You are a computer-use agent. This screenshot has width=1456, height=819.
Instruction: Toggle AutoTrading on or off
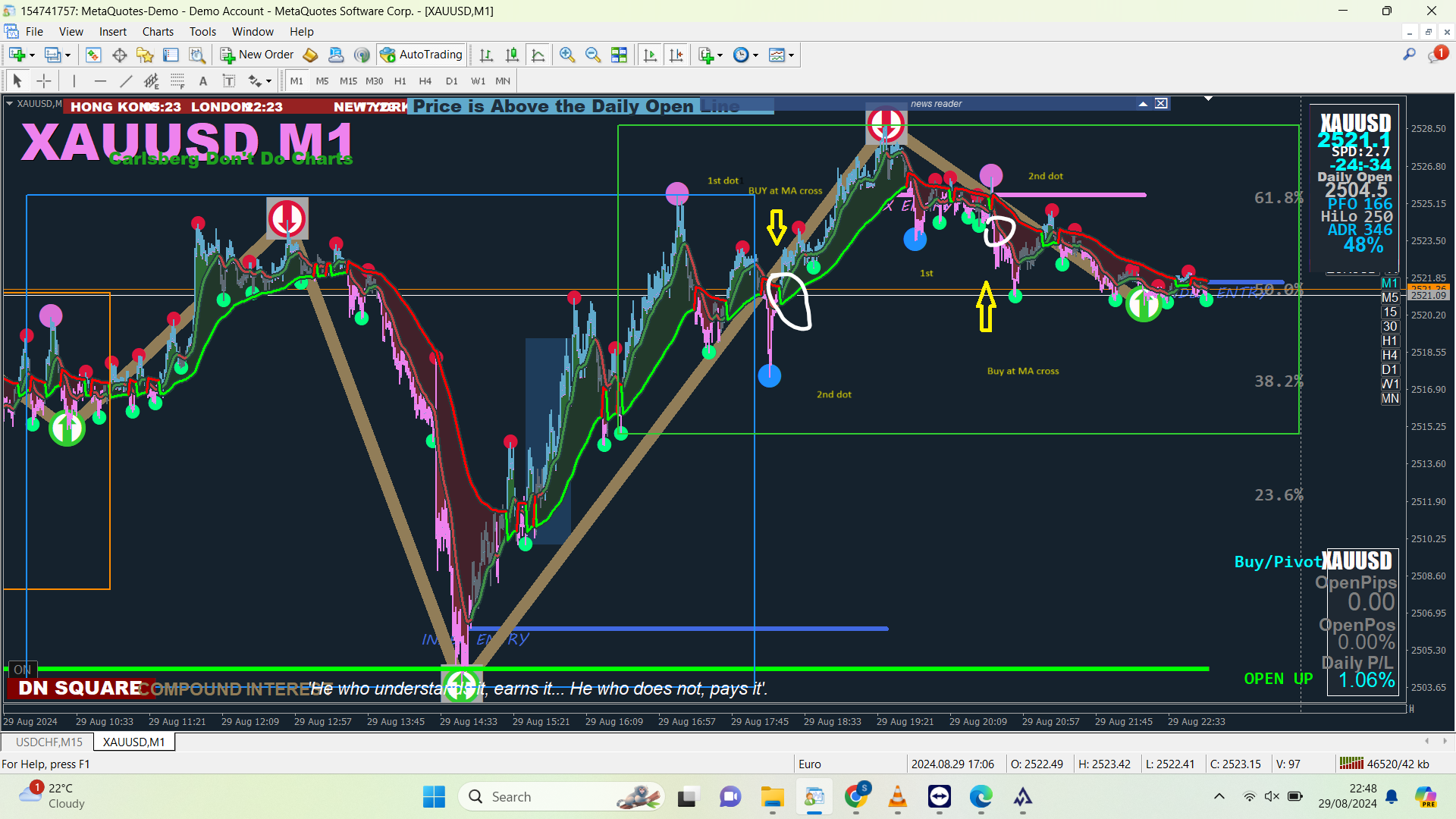coord(422,55)
